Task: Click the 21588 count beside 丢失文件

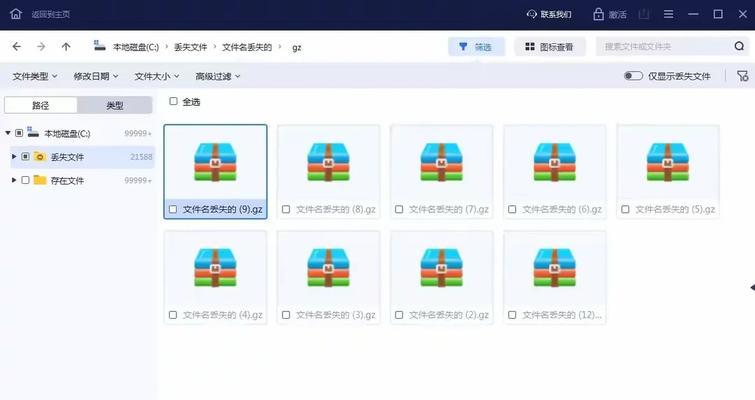Action: tap(141, 157)
